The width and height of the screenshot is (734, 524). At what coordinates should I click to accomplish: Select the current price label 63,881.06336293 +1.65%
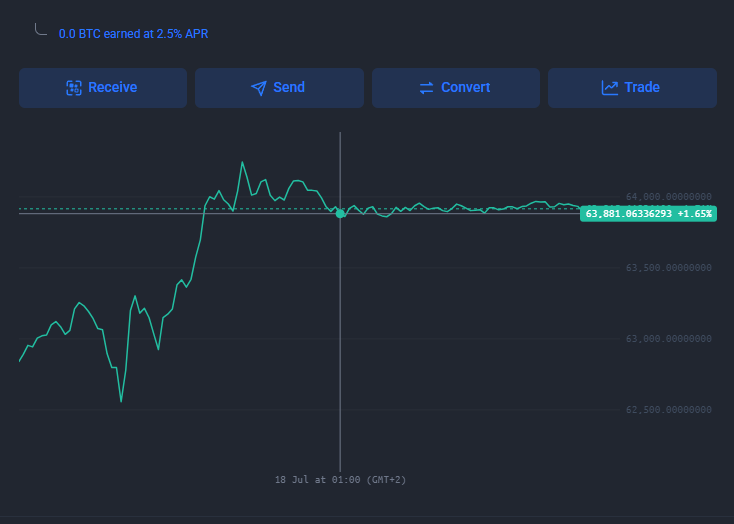point(648,214)
